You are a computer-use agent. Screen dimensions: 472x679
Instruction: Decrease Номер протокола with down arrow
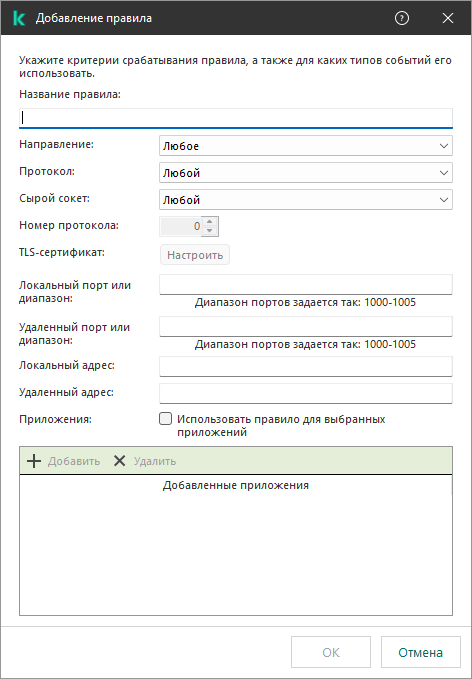(210, 231)
